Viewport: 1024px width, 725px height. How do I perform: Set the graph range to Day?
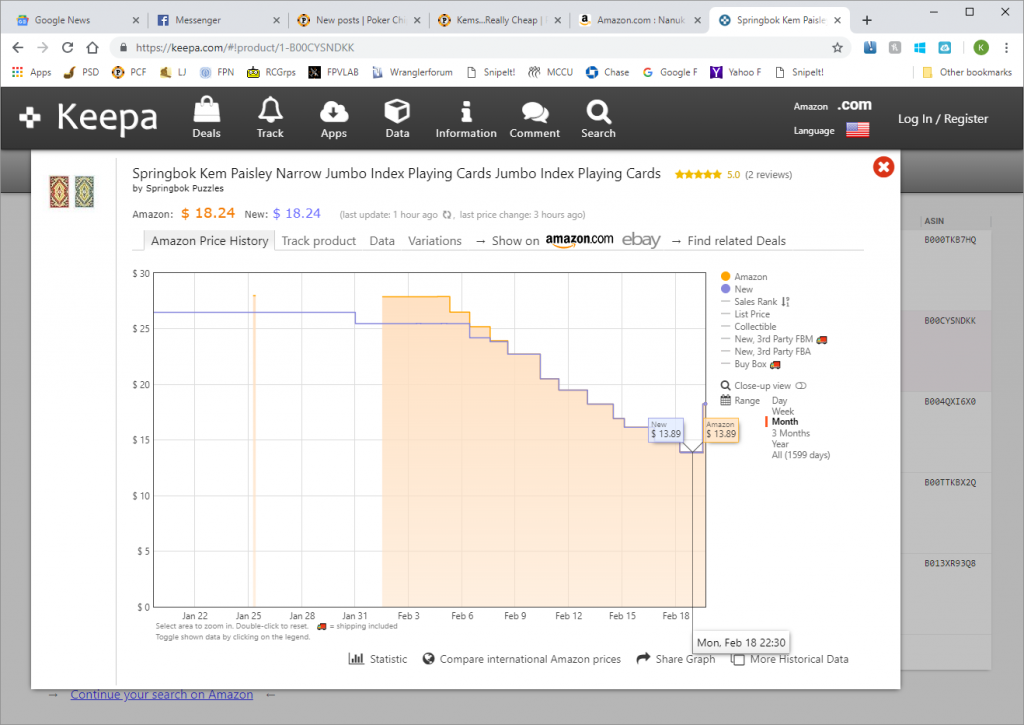pyautogui.click(x=780, y=400)
